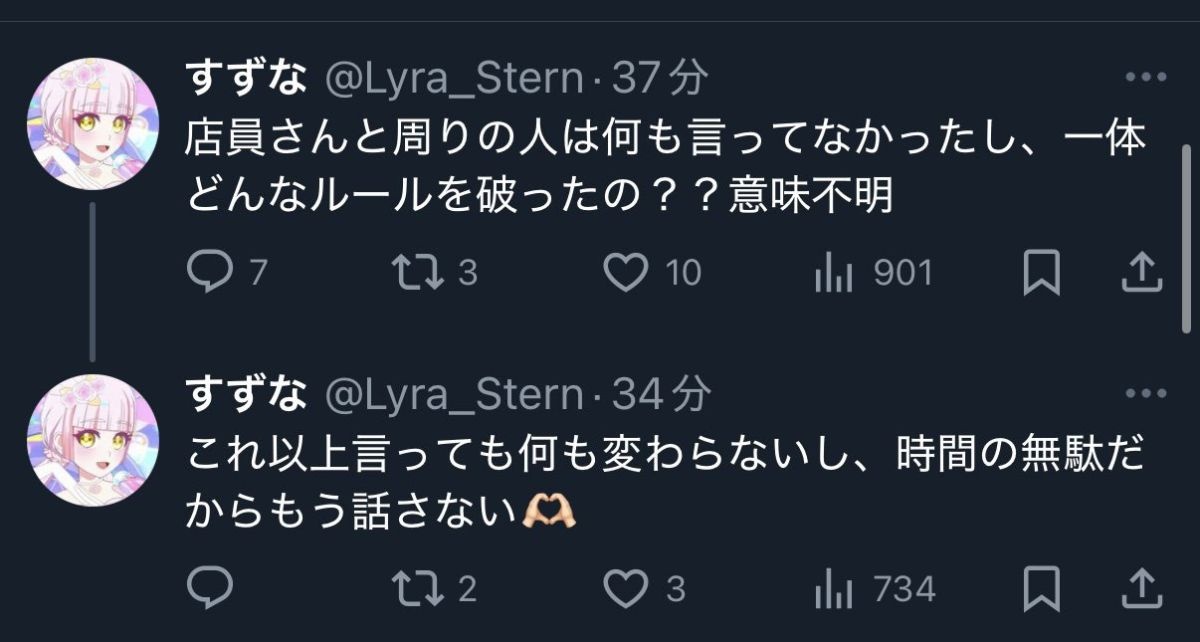Open more options for the second tweet
Screen dimensions: 1200x642
1146,394
